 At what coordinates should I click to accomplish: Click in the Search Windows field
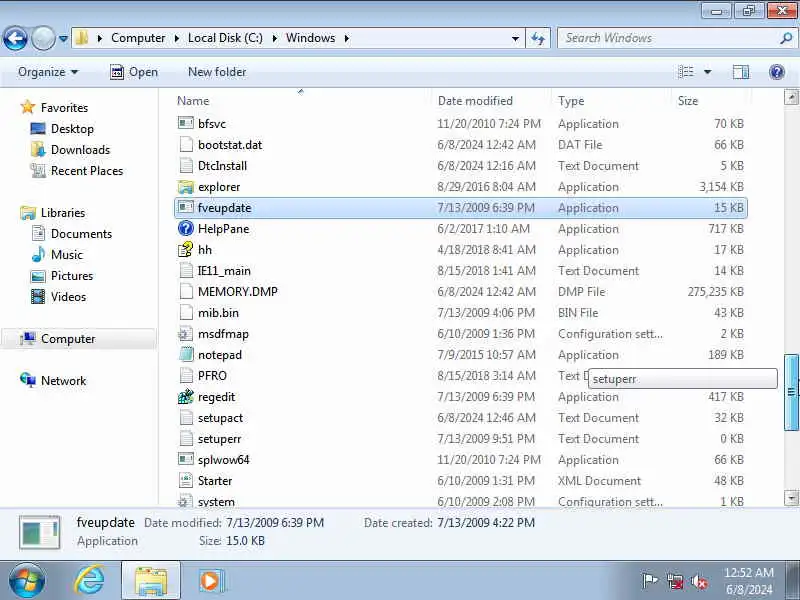668,38
